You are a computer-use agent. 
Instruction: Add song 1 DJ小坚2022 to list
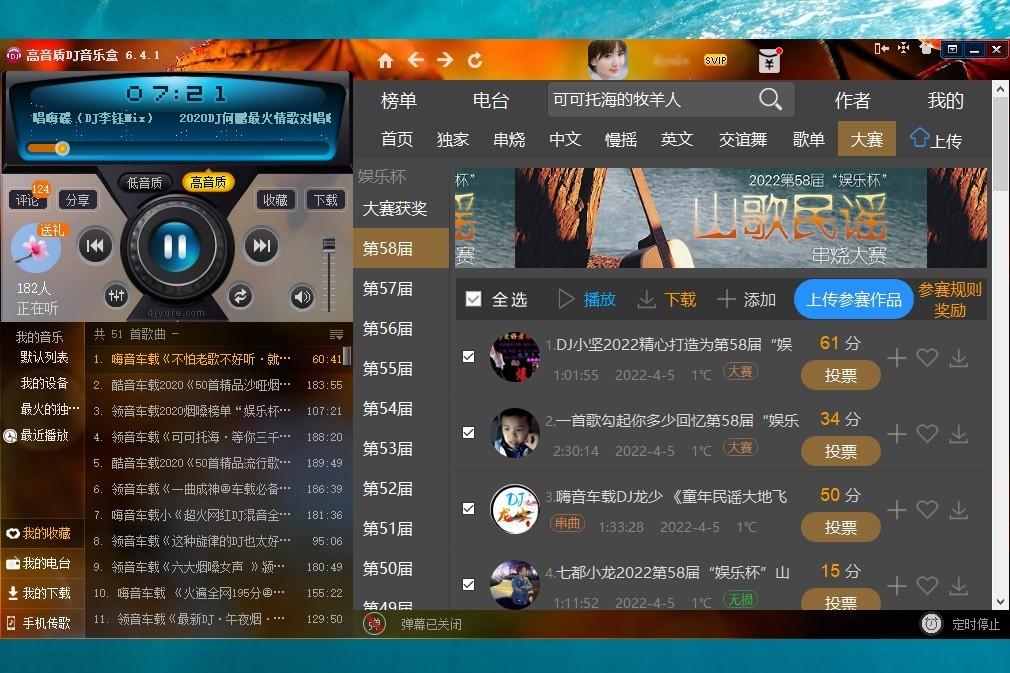897,357
